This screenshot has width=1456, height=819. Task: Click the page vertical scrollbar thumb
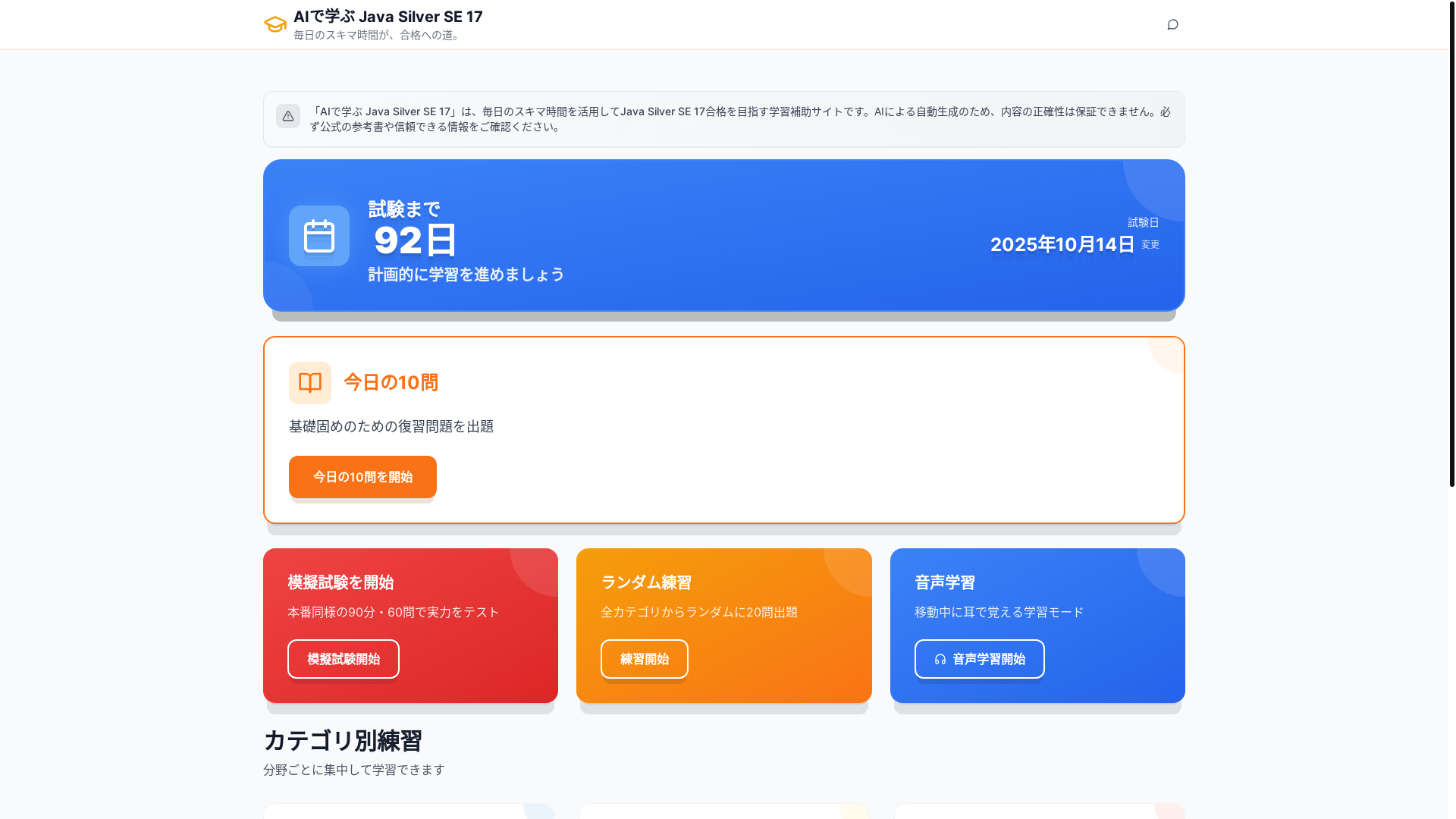[x=1451, y=243]
